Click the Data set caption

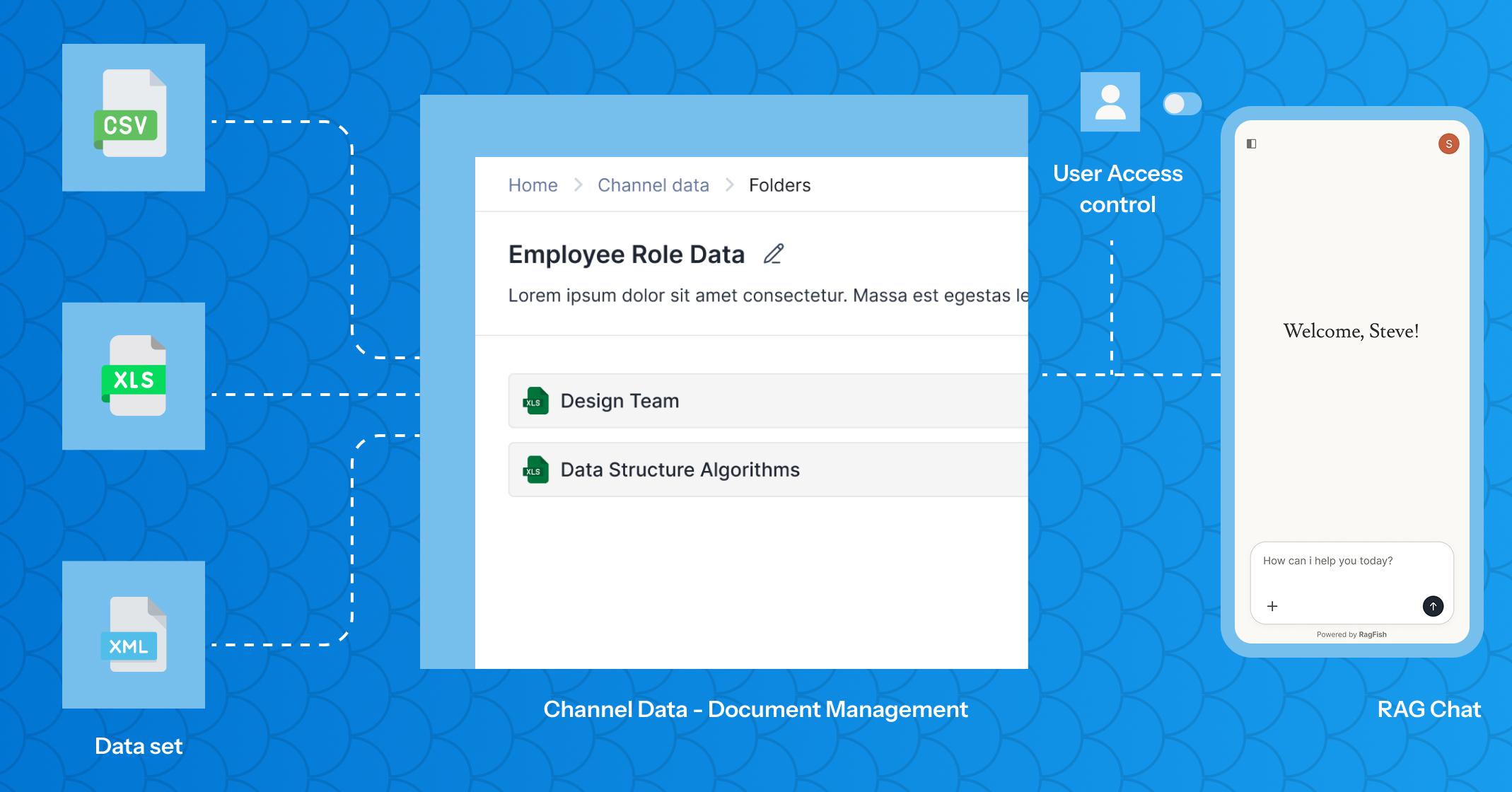tap(139, 746)
